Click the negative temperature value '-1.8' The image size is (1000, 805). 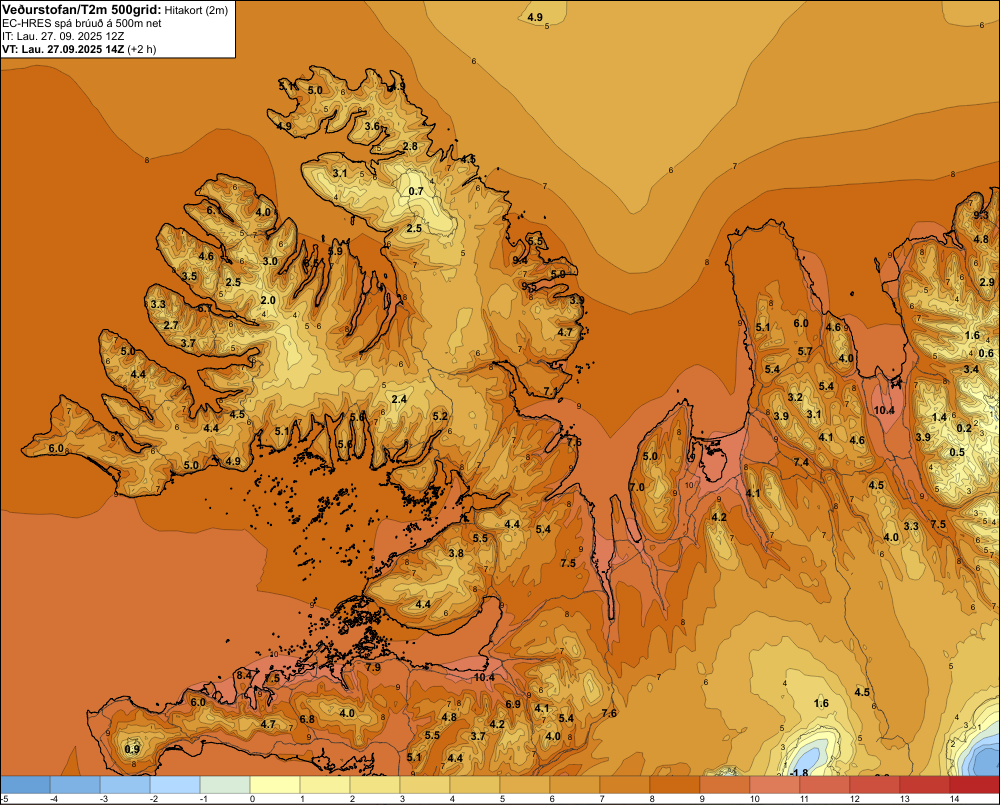pyautogui.click(x=798, y=773)
